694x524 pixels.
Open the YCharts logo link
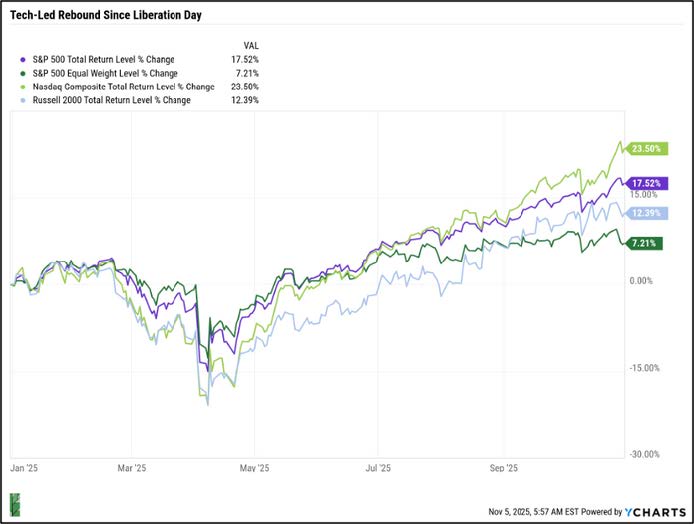pos(654,511)
